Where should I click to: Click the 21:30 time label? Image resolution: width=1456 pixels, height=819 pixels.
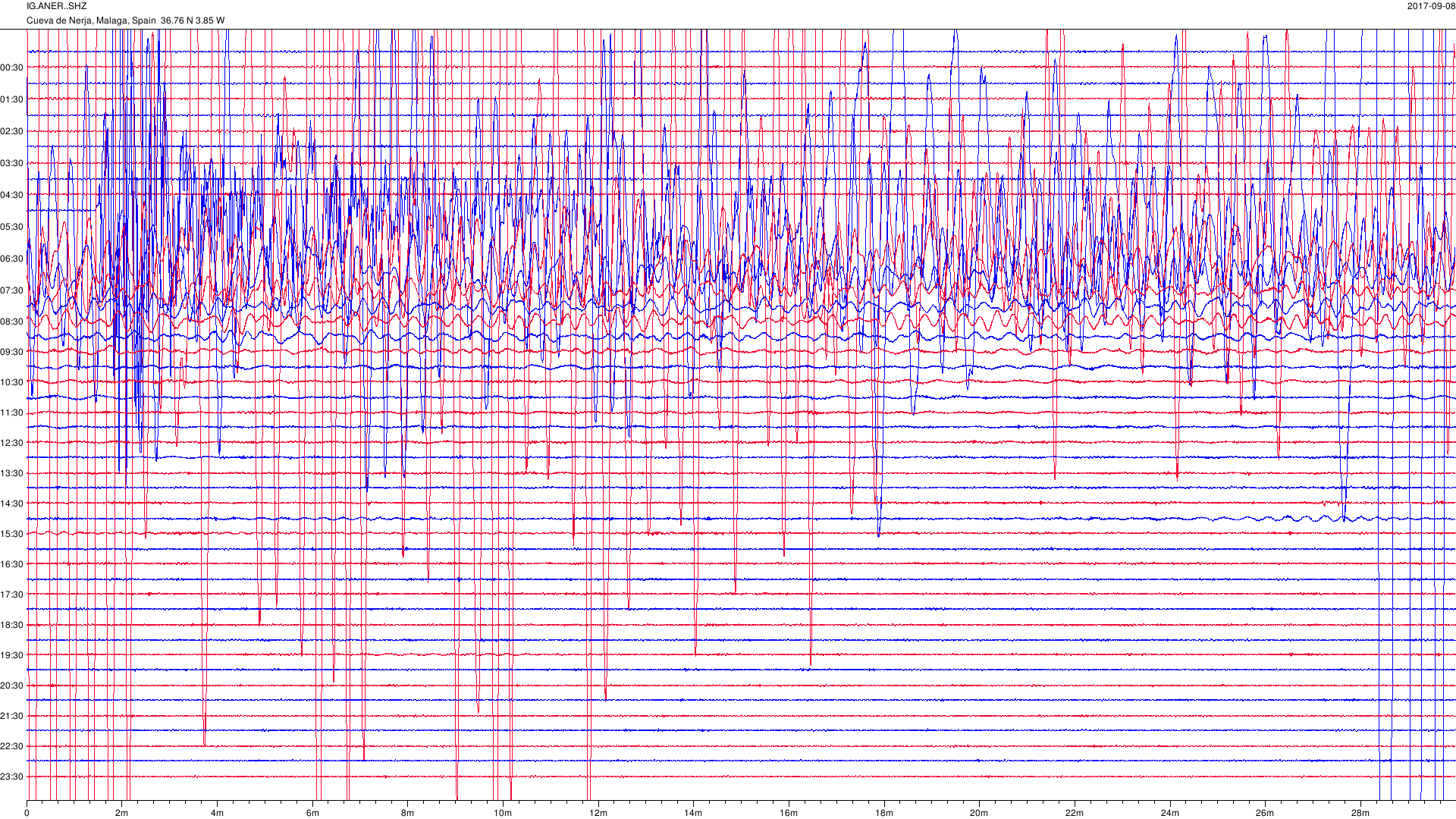pos(12,716)
